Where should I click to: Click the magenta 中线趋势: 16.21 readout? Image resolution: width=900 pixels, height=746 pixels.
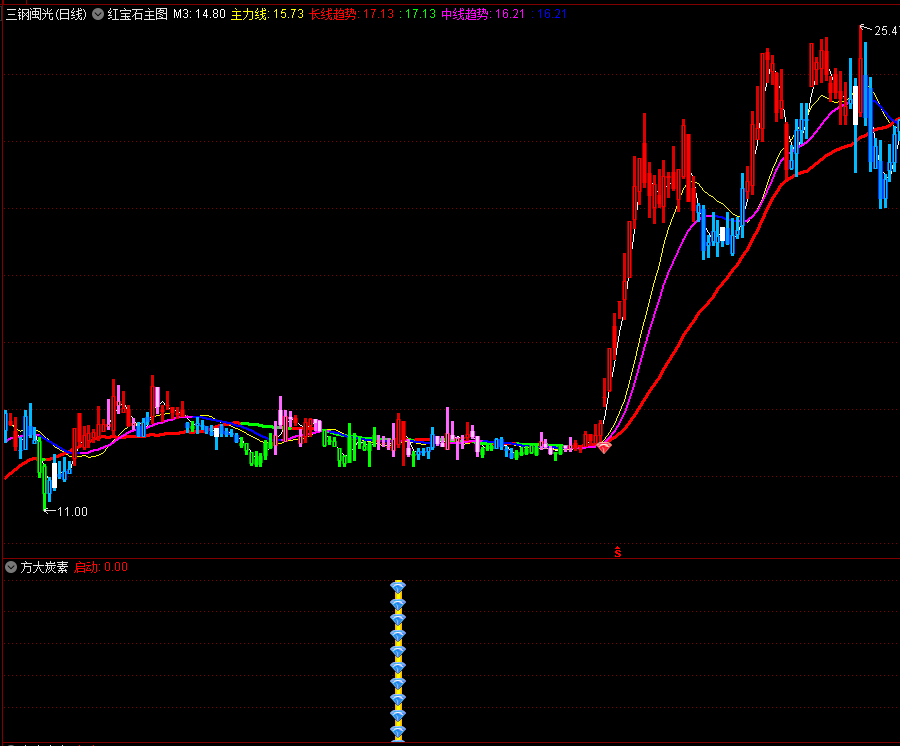pyautogui.click(x=483, y=14)
